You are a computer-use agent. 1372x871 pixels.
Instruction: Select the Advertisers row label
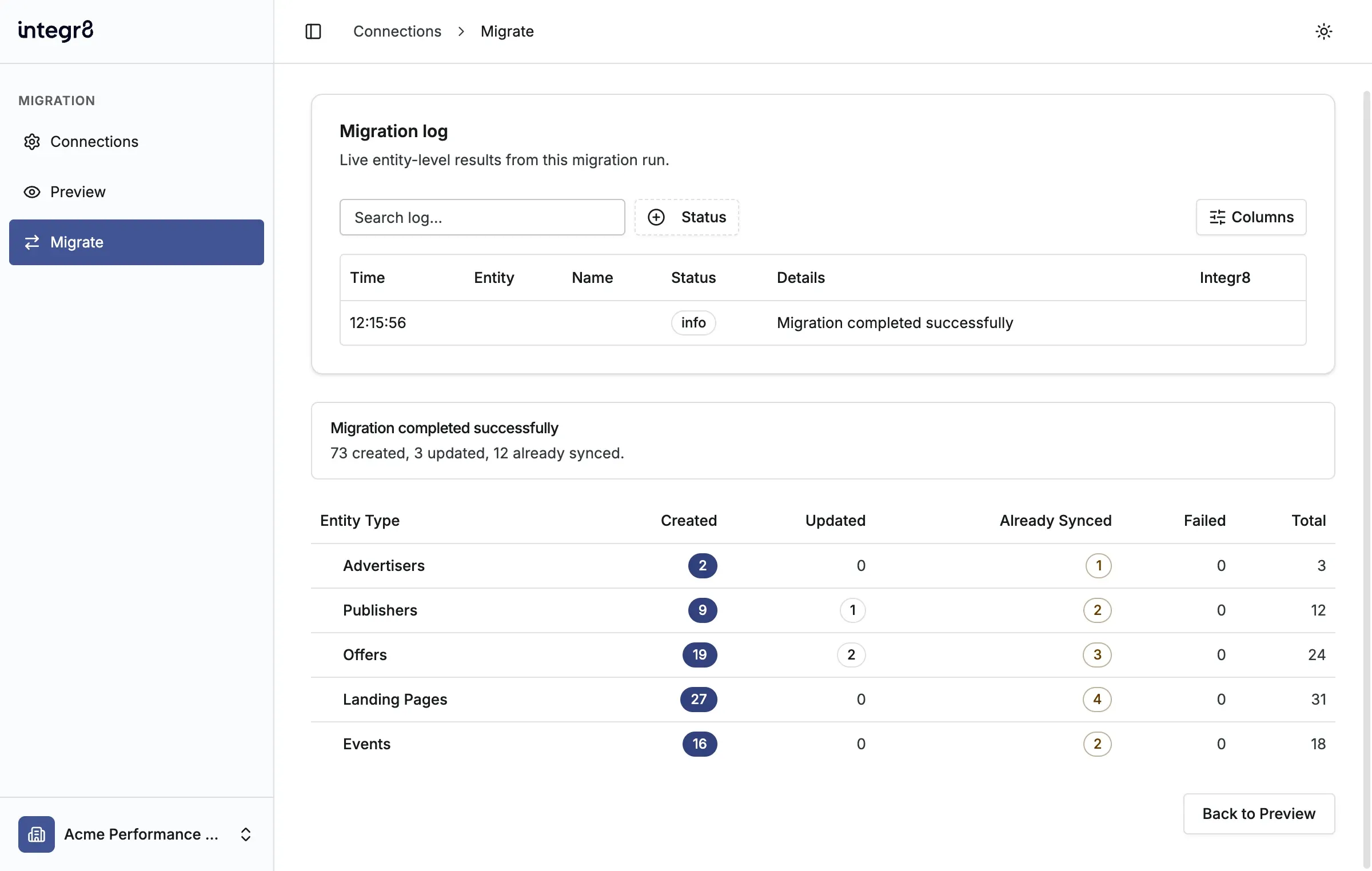pos(384,566)
